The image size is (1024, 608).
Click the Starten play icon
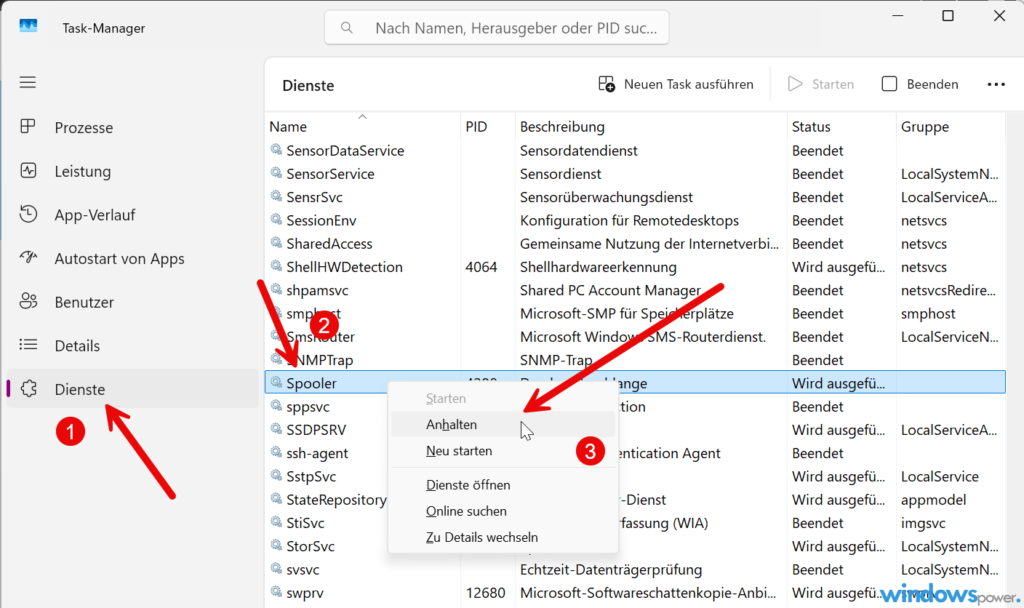tap(795, 84)
